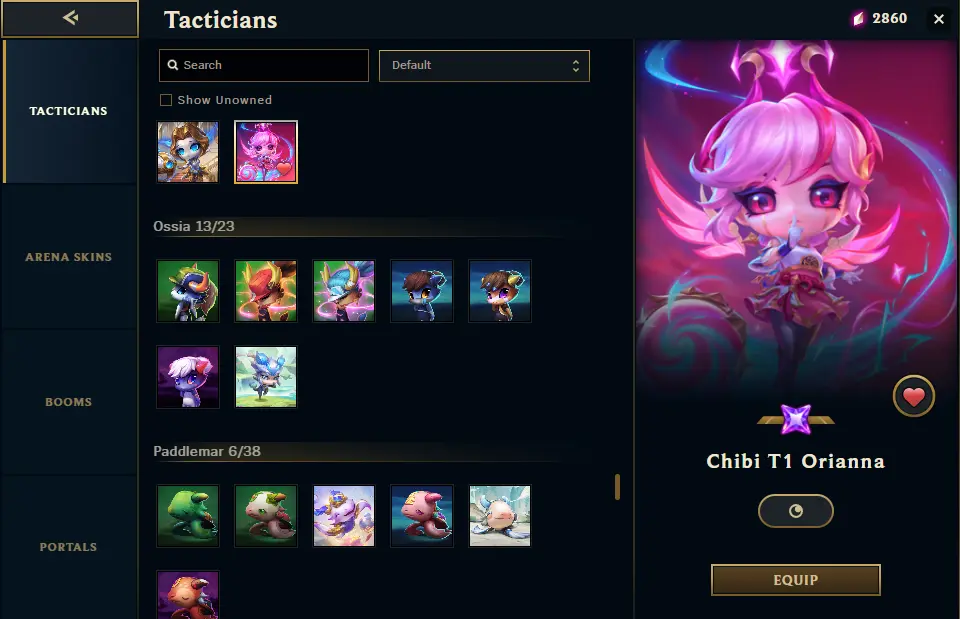960x619 pixels.
Task: Switch to the Arena Skins tab
Action: [69, 257]
